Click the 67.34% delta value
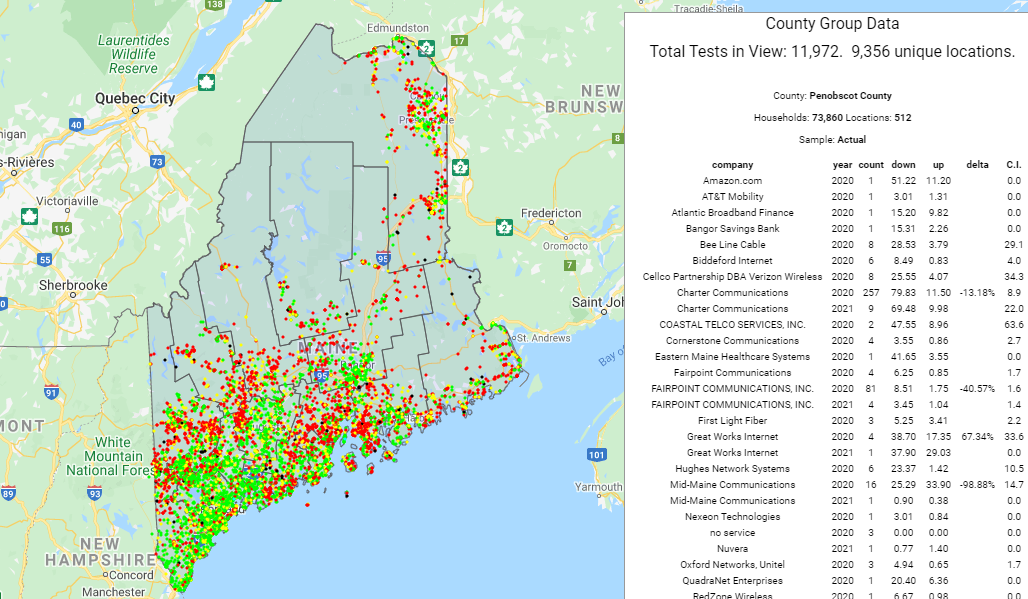Viewport: 1028px width, 599px height. 977,436
